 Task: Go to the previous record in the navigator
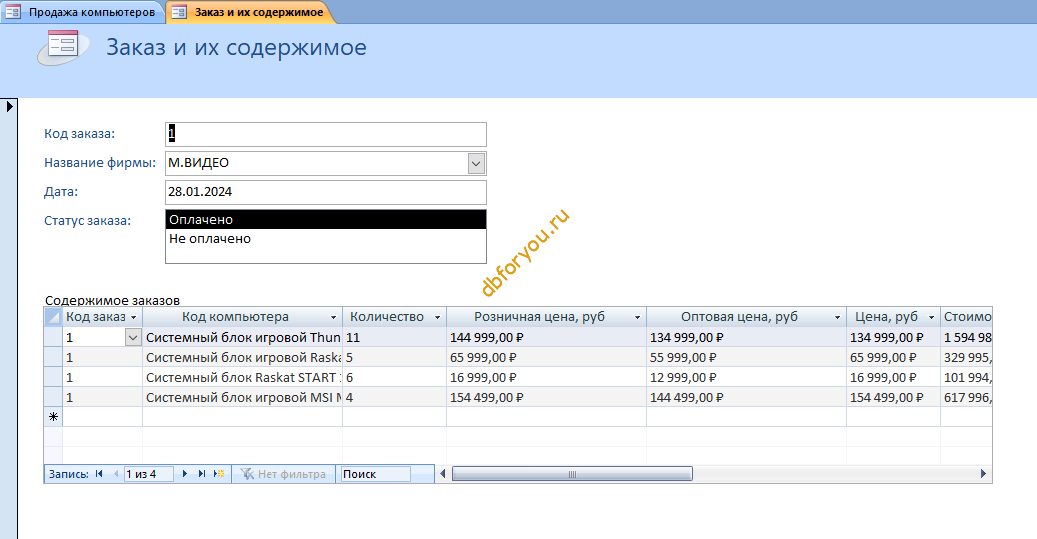pos(116,474)
